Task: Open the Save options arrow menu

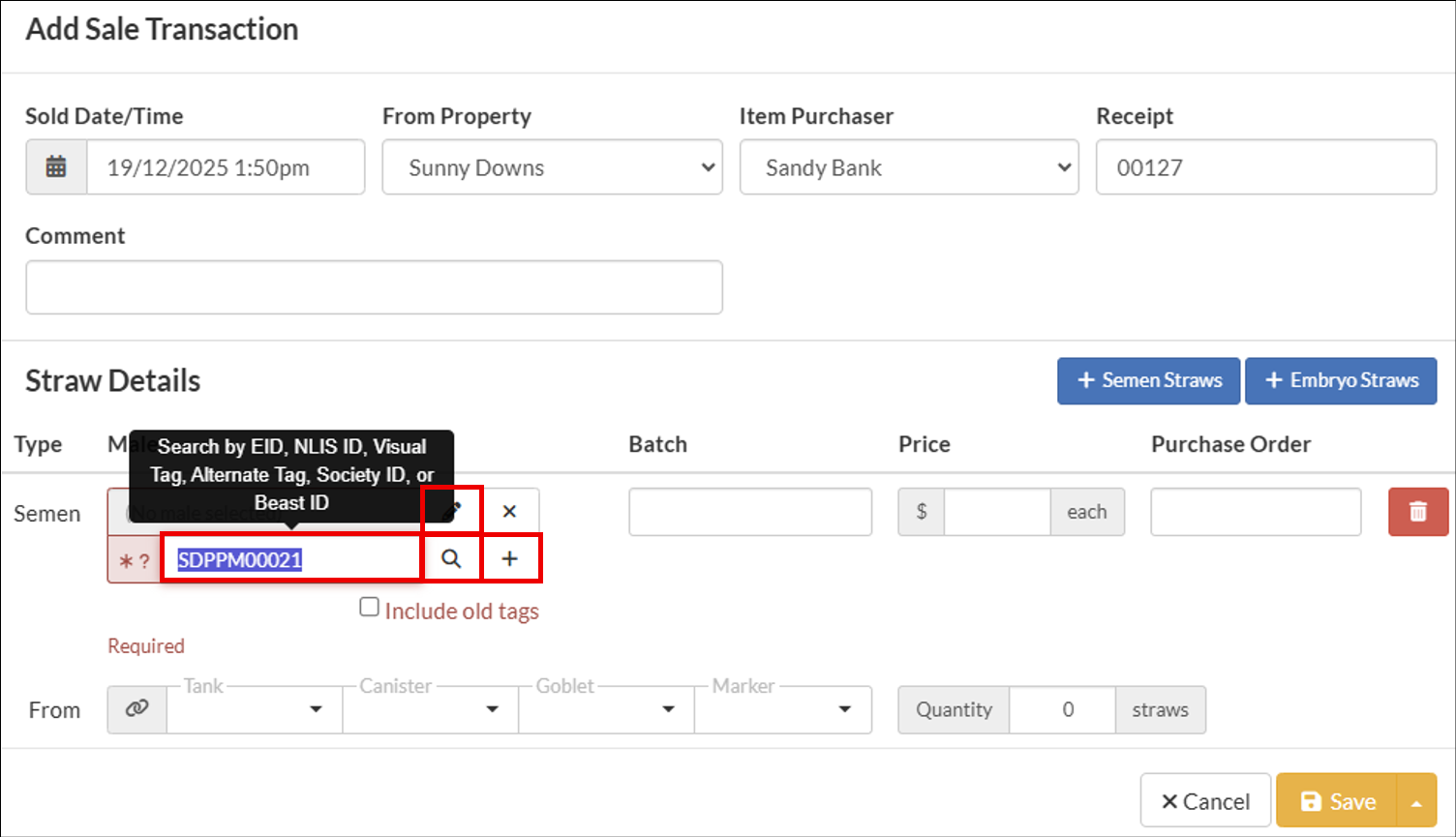Action: click(1416, 801)
